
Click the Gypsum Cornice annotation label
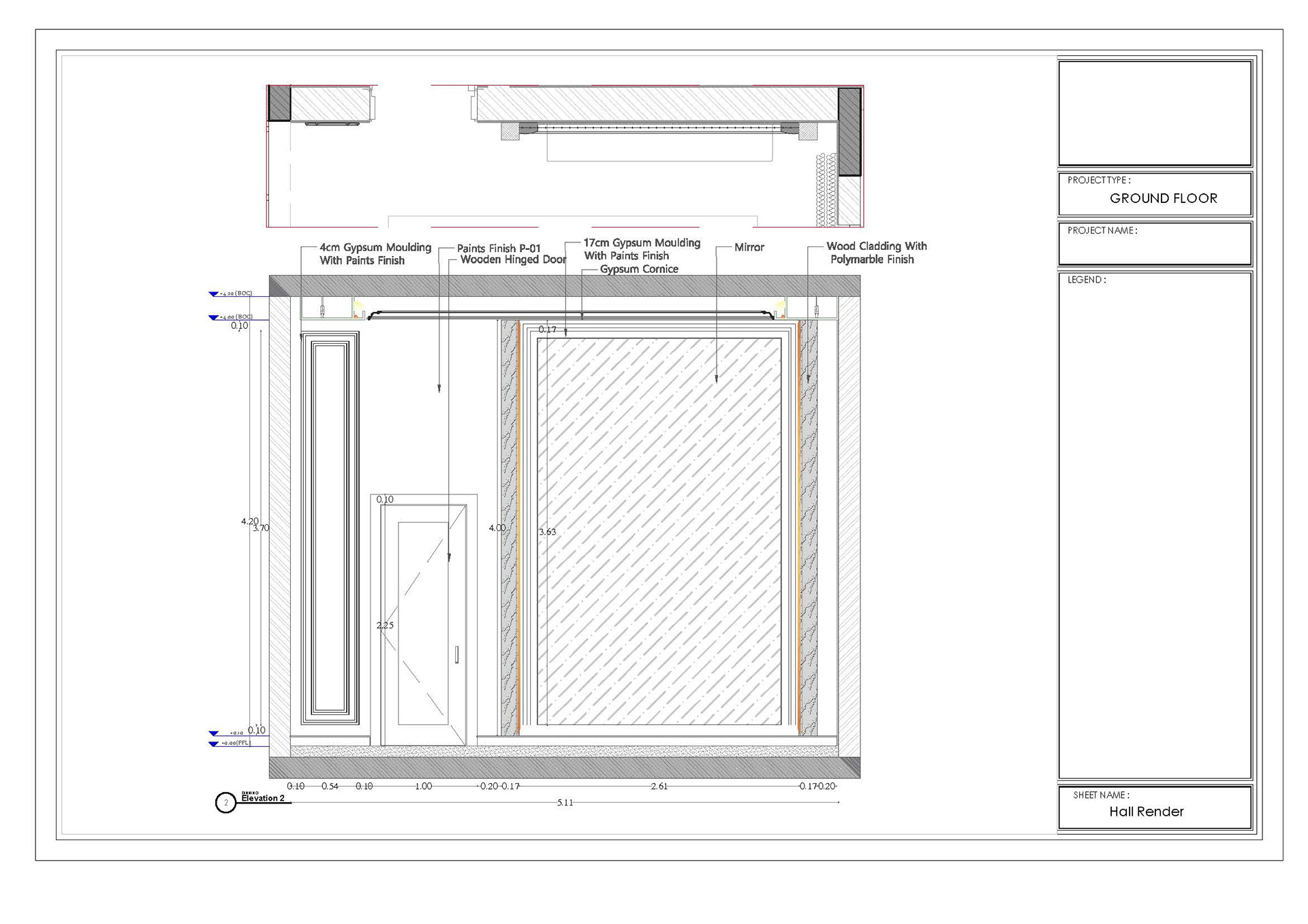click(x=638, y=269)
